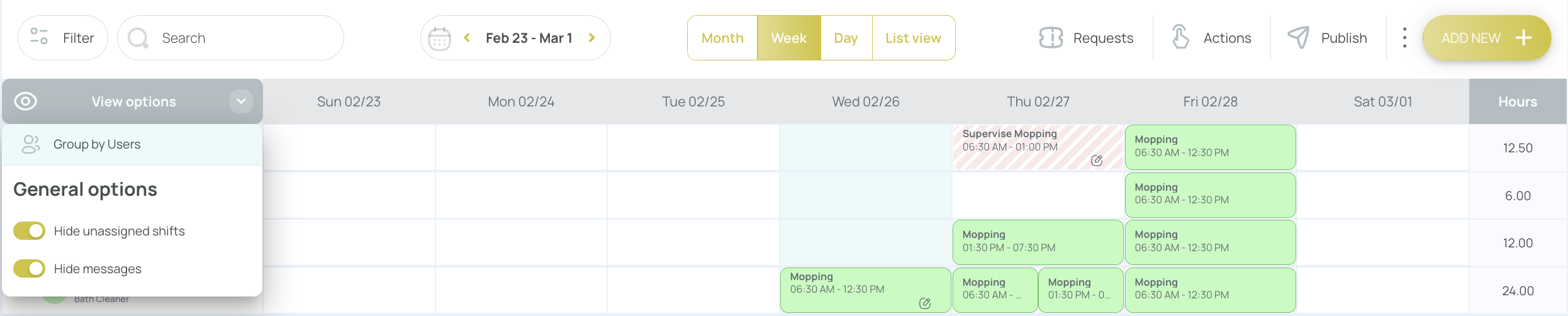Switch to List view tab
The image size is (1568, 316).
click(x=912, y=38)
